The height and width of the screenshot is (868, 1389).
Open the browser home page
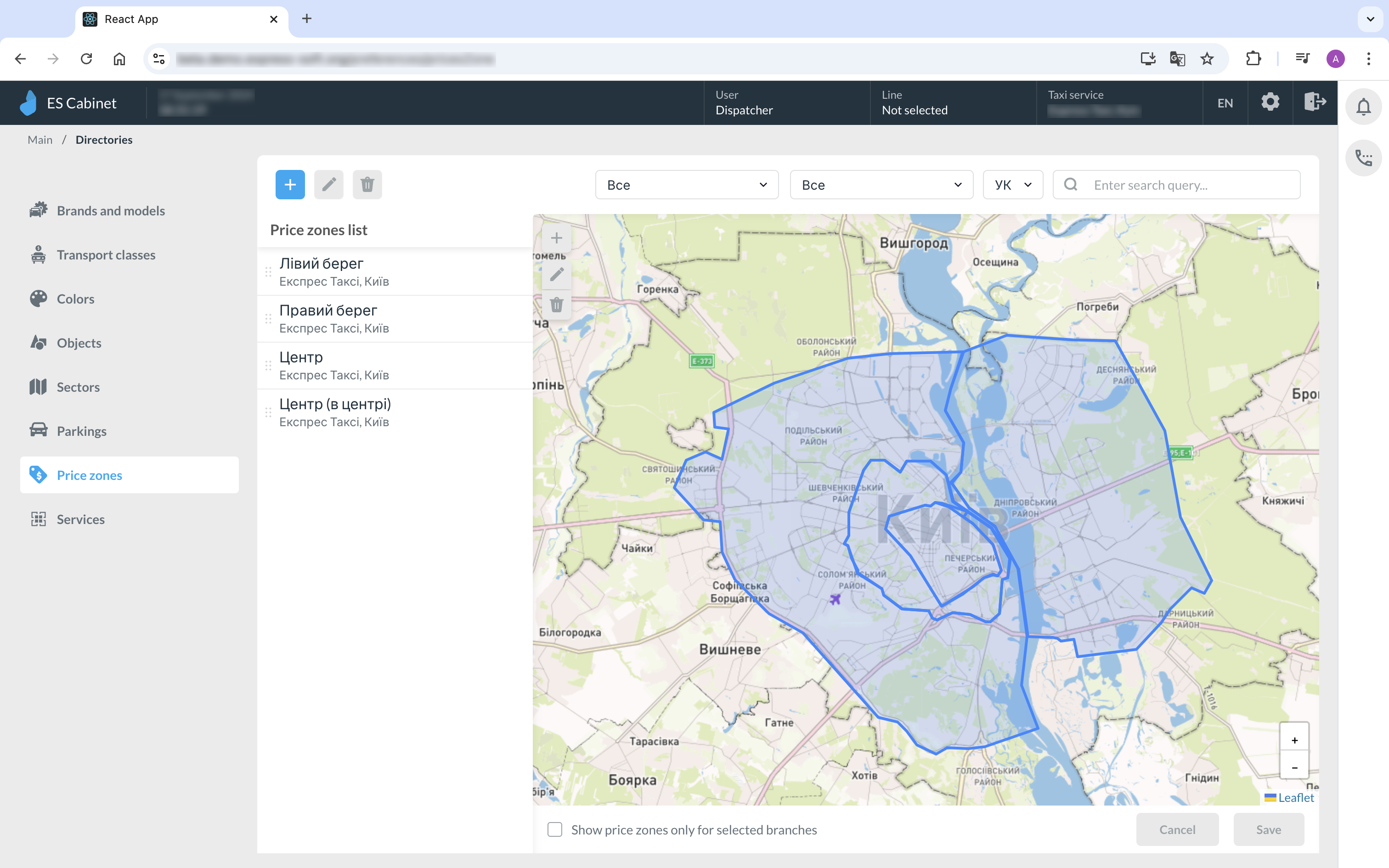pyautogui.click(x=119, y=59)
